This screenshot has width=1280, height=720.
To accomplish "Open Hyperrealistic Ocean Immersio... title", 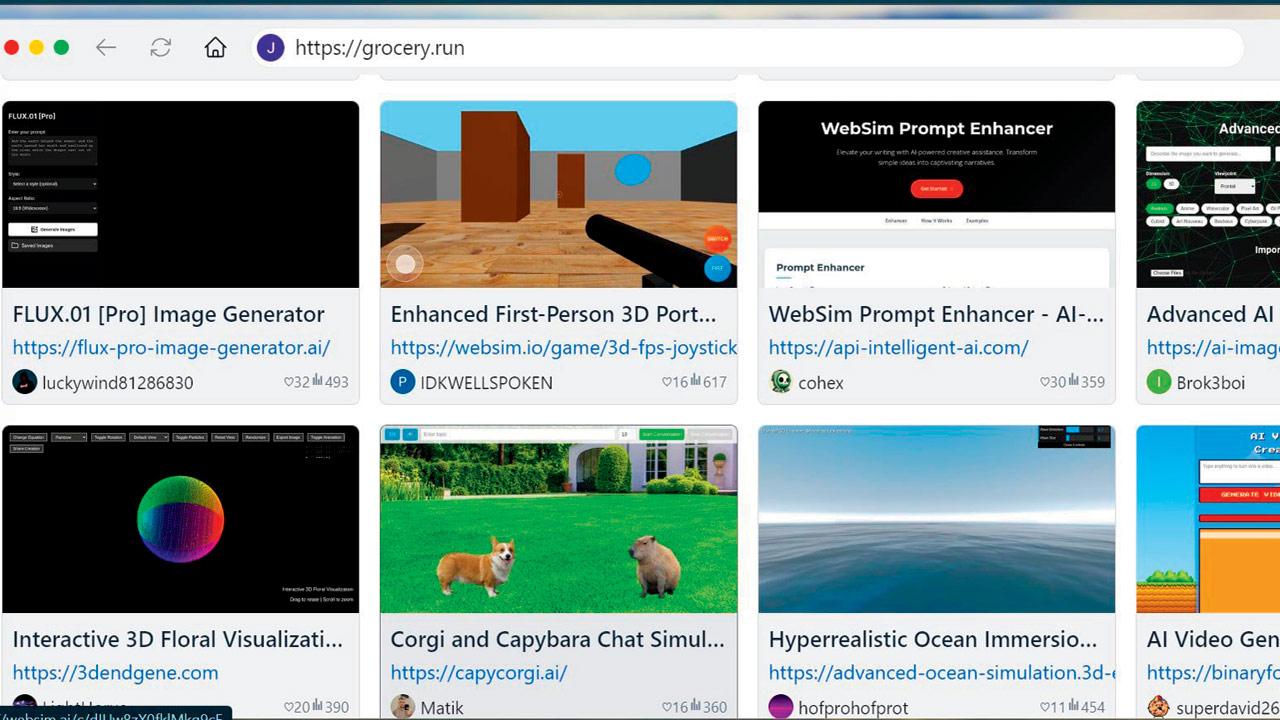I will (932, 639).
